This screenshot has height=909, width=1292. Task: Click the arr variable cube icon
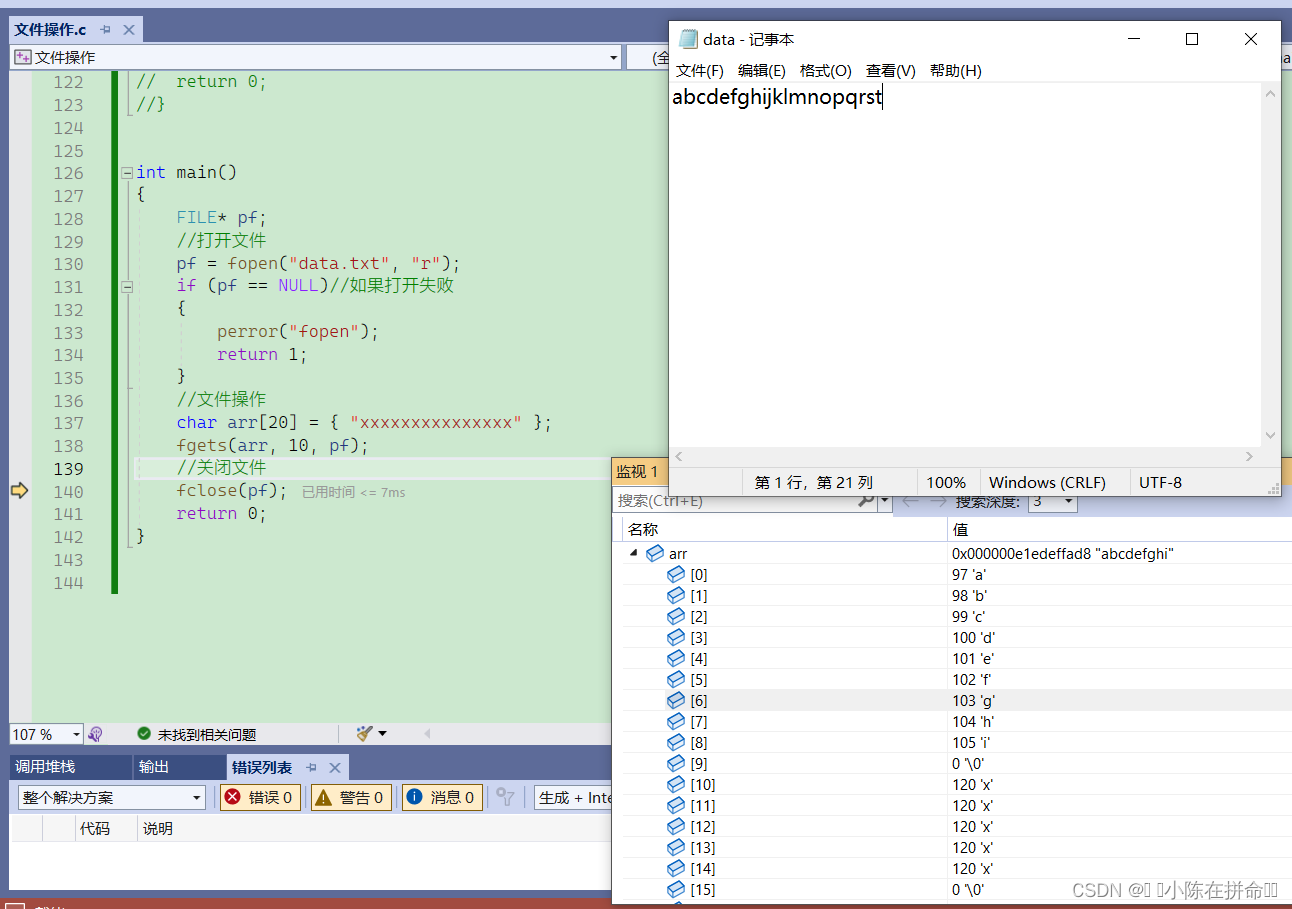coord(655,553)
